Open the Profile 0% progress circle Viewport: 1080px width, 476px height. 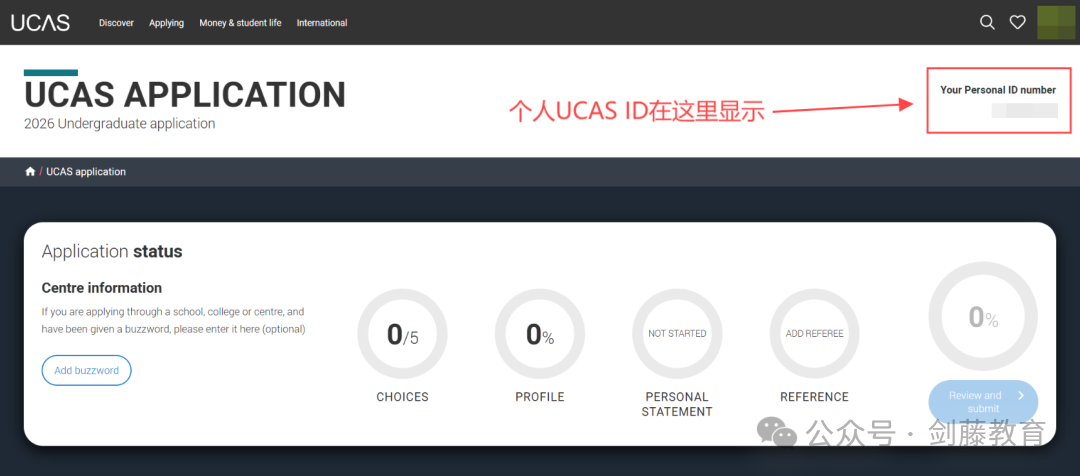(x=540, y=334)
